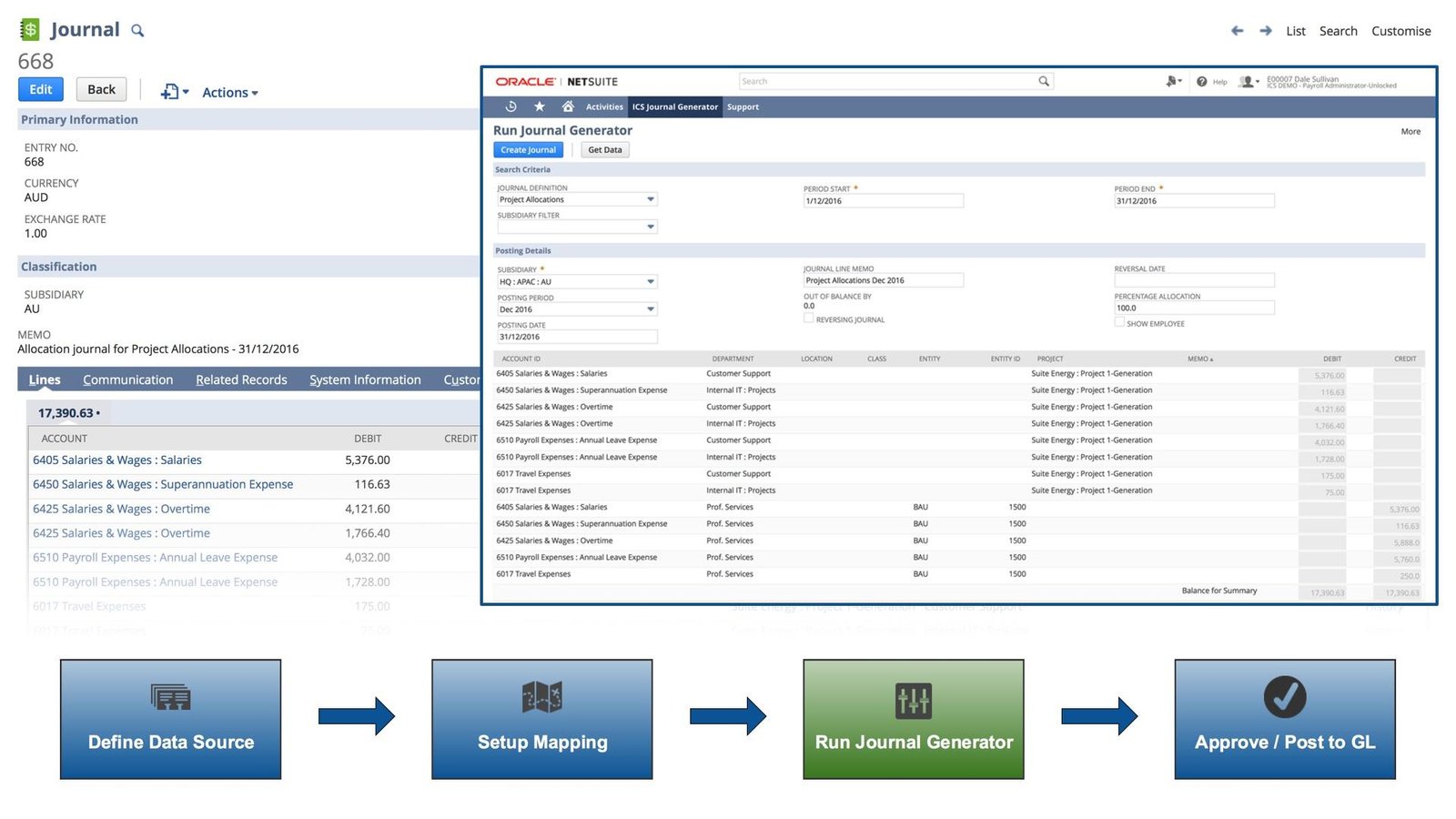
Task: Click the Reversal Date field
Action: [1194, 280]
